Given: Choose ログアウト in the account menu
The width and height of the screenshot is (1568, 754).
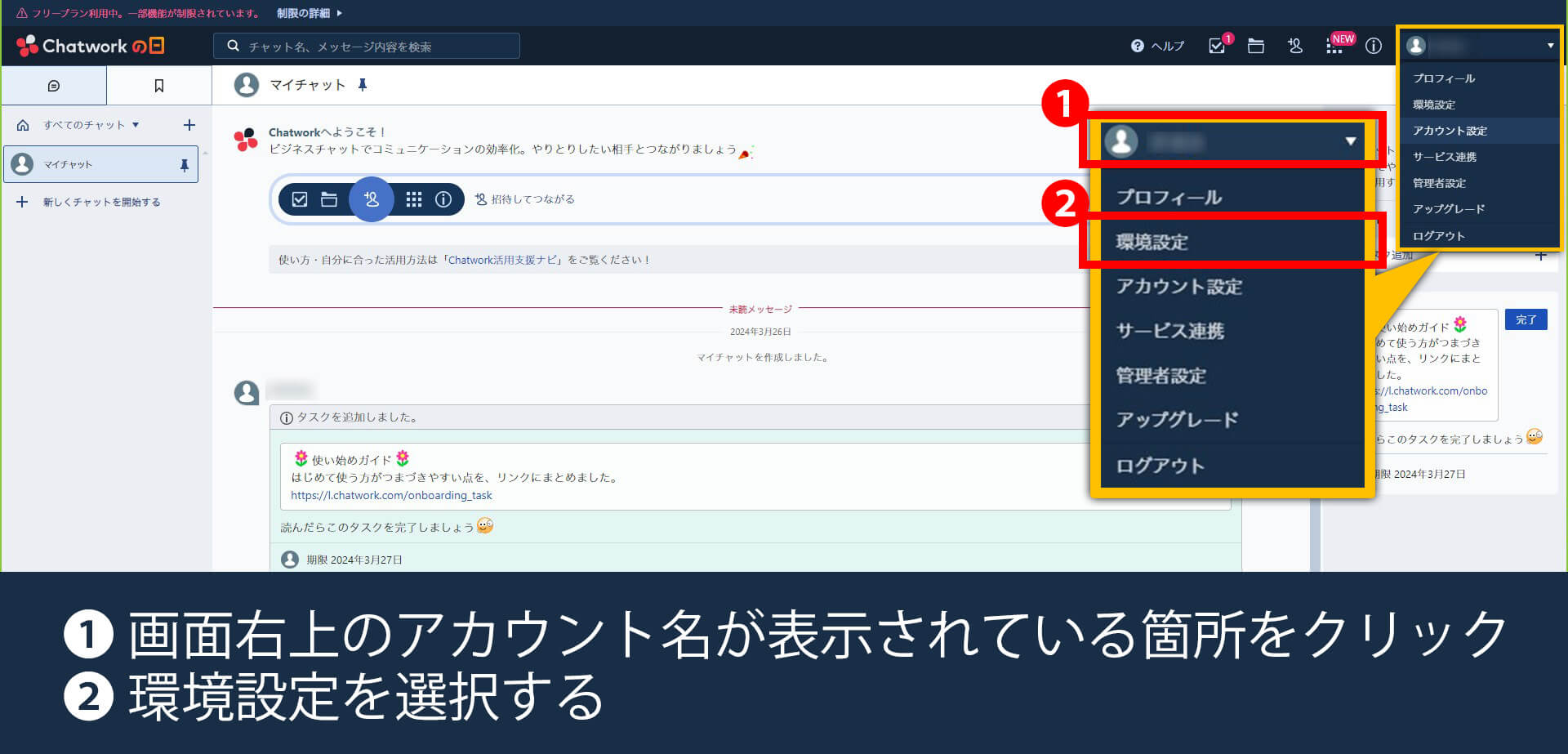Looking at the screenshot, I should click(x=1439, y=236).
